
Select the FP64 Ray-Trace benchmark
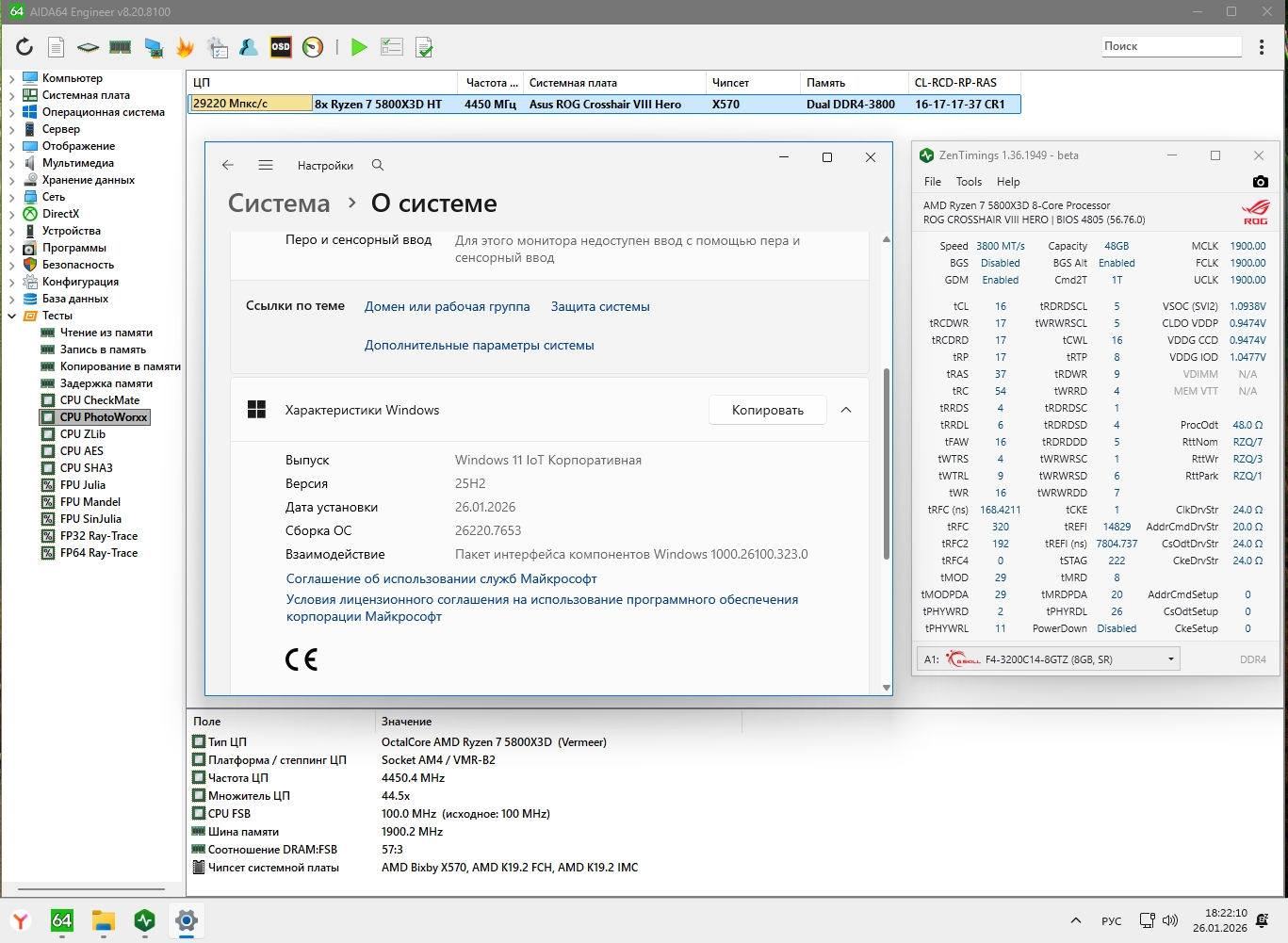[99, 553]
